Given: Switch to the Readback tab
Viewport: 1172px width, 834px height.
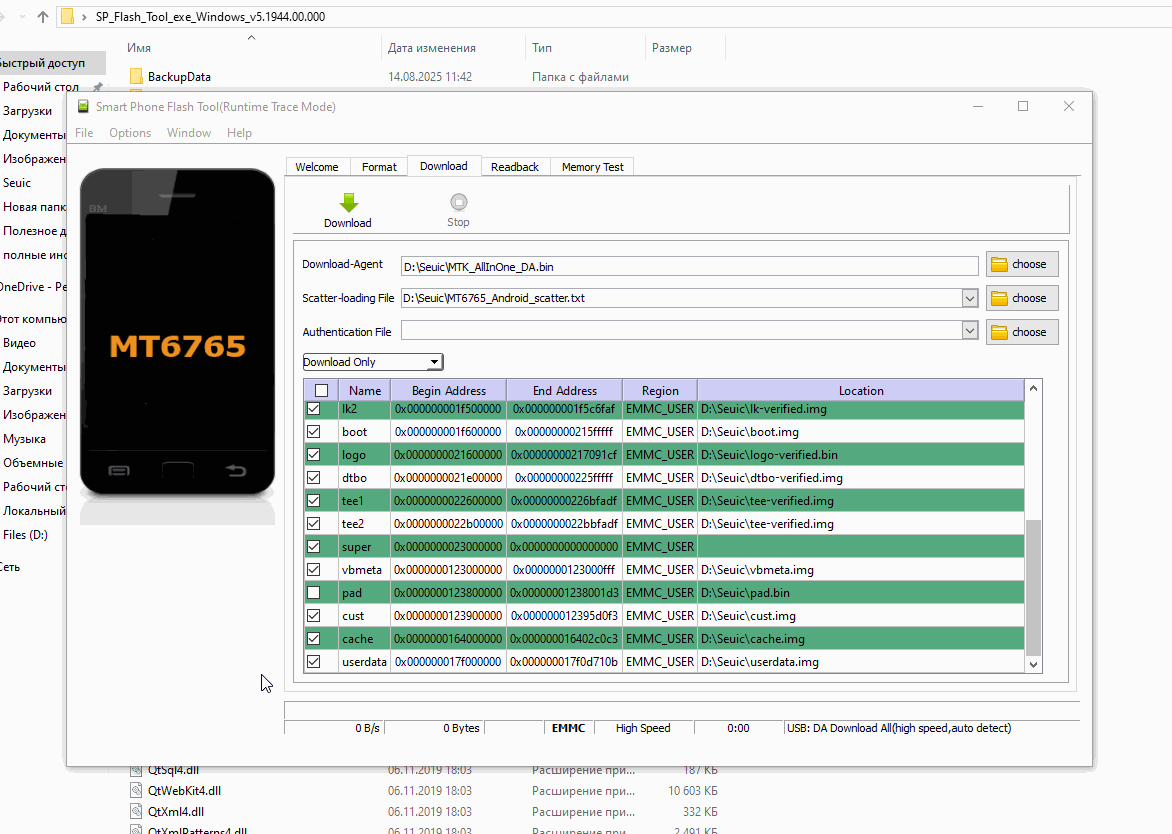Looking at the screenshot, I should coord(515,167).
